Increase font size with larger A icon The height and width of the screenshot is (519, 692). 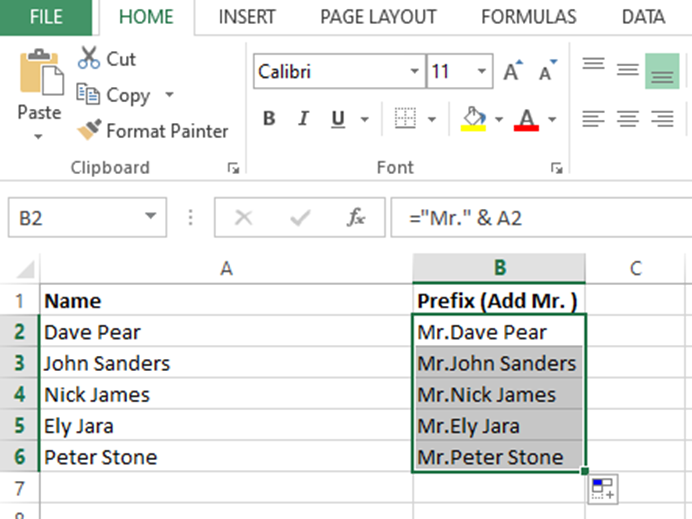point(512,72)
